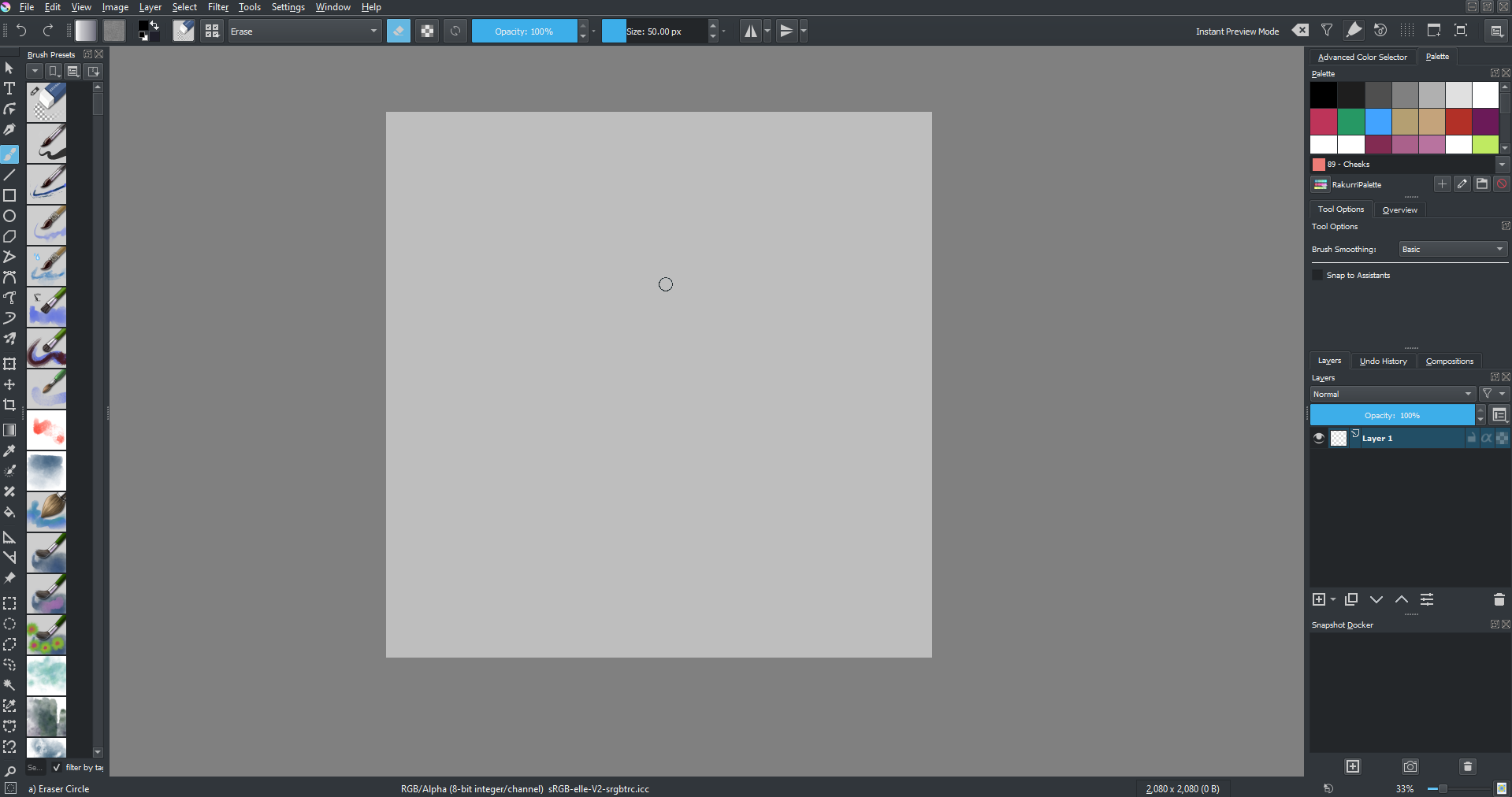Pick the green palette swatch
Viewport: 1512px width, 797px height.
(x=1350, y=122)
